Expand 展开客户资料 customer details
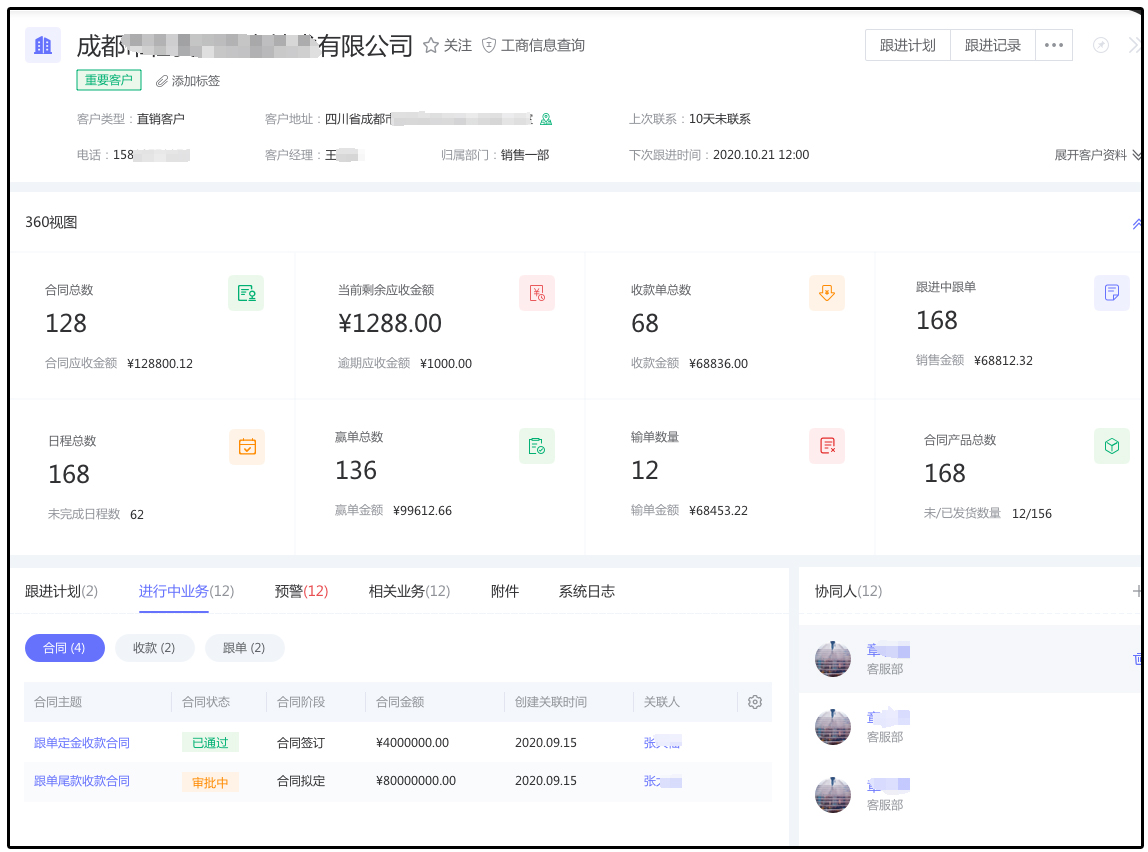 [1097, 155]
